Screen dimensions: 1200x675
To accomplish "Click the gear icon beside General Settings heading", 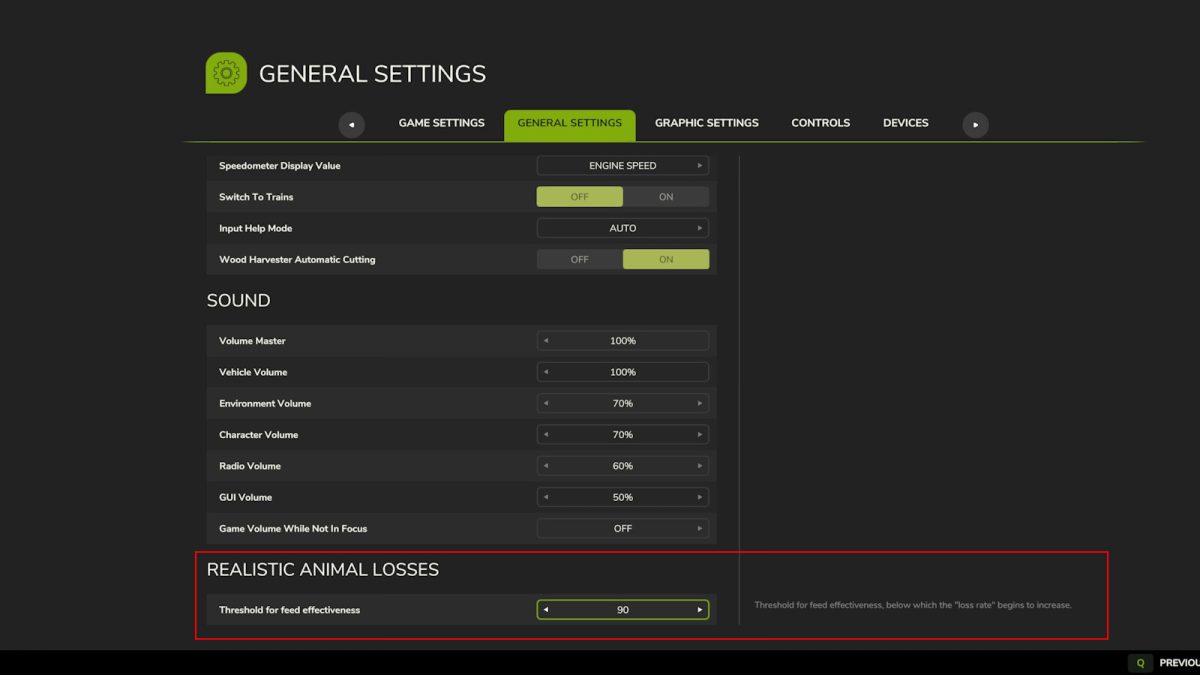I will [226, 72].
